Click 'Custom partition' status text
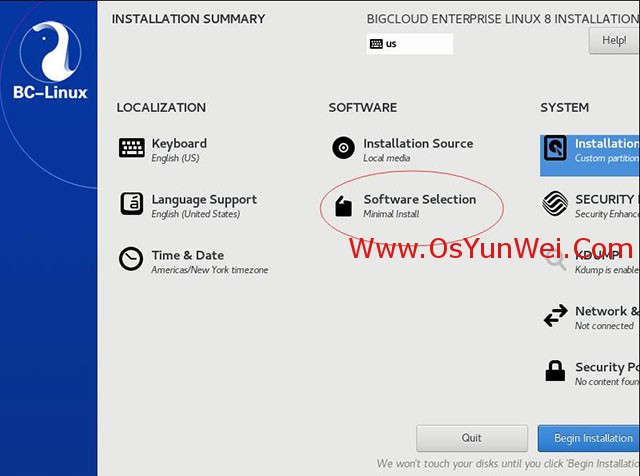Image resolution: width=640 pixels, height=476 pixels. click(607, 158)
